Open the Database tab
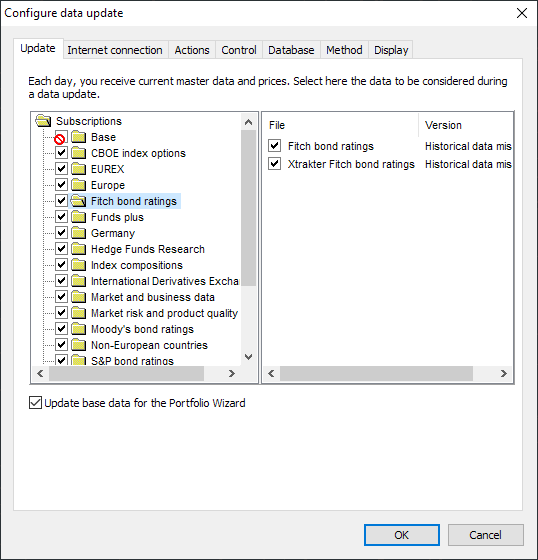 pyautogui.click(x=291, y=50)
